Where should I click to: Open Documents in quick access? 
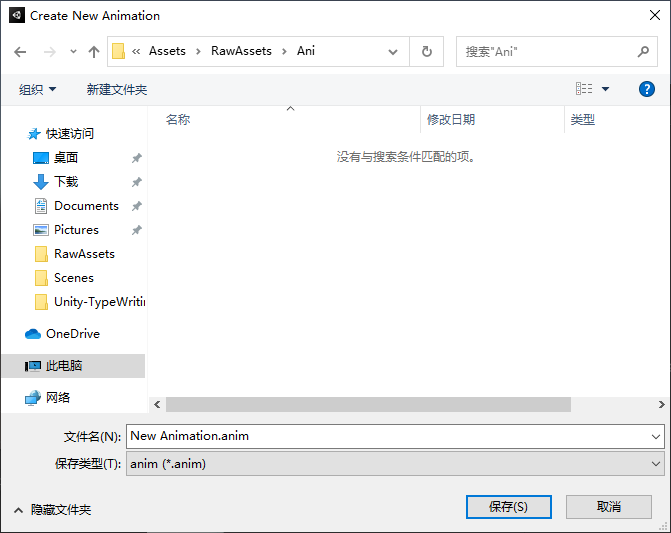tap(86, 206)
